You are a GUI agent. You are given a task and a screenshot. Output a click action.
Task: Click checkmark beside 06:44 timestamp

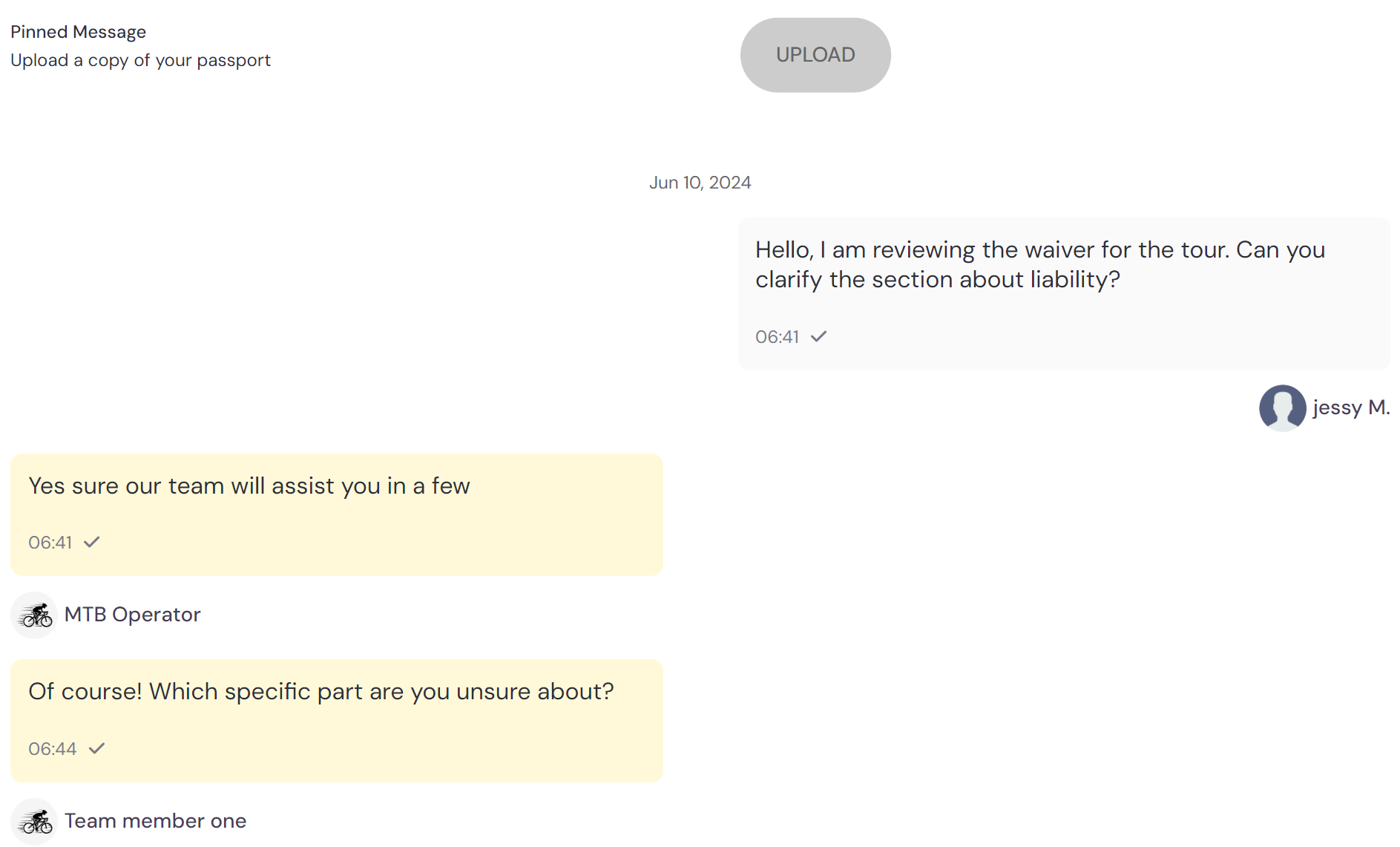click(x=96, y=748)
